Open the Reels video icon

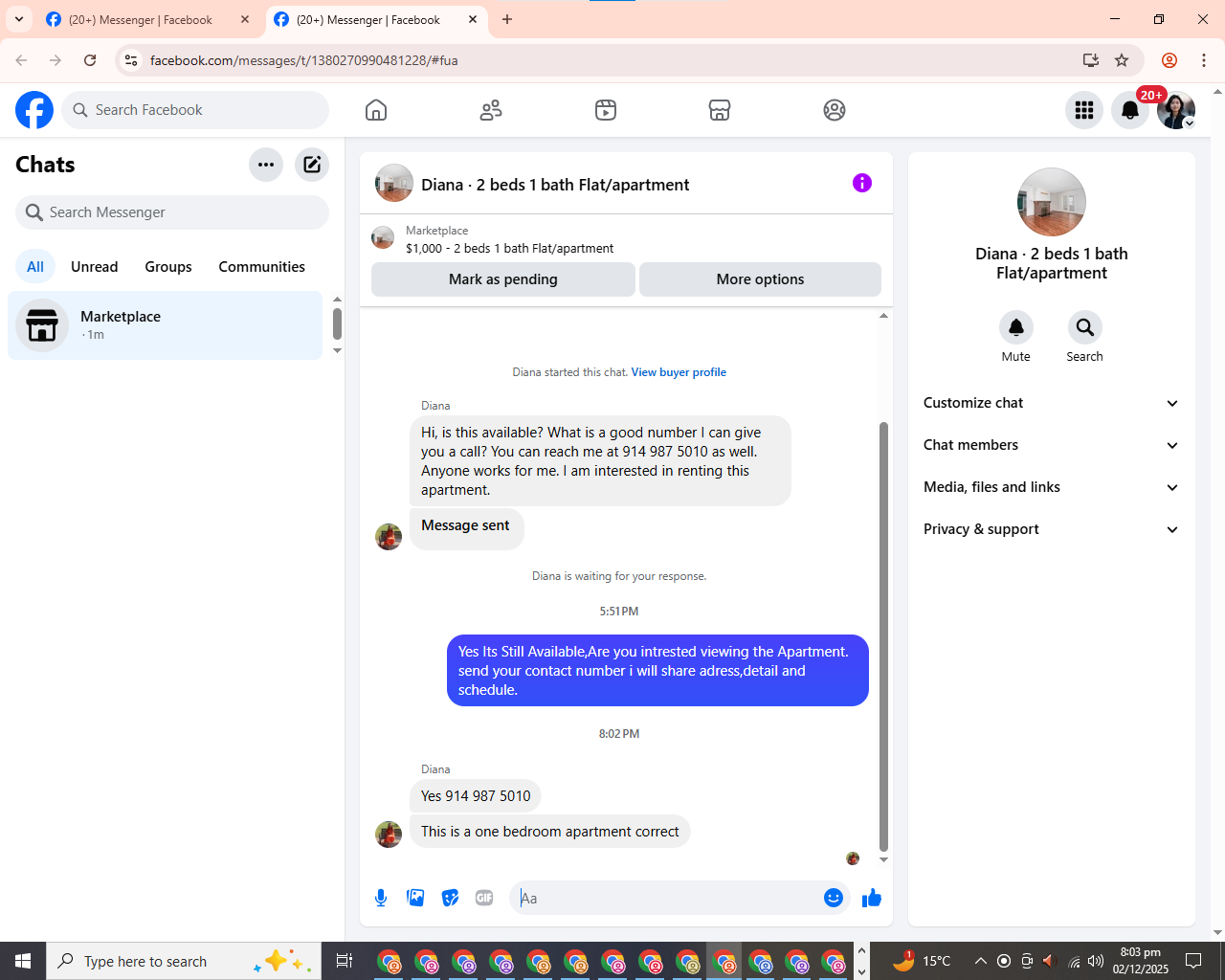606,110
